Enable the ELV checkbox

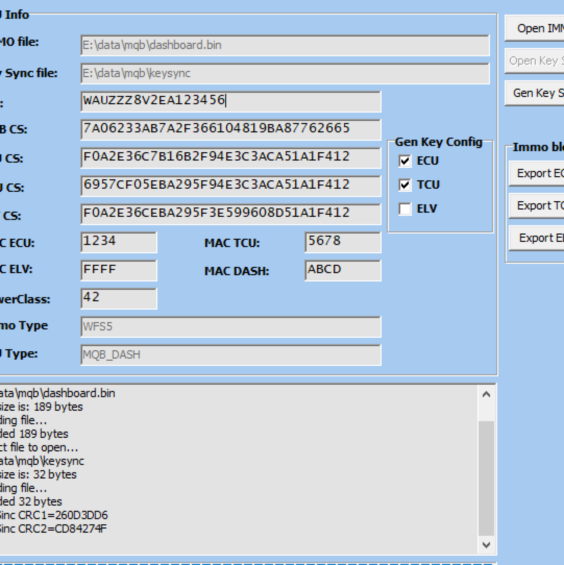pyautogui.click(x=405, y=209)
